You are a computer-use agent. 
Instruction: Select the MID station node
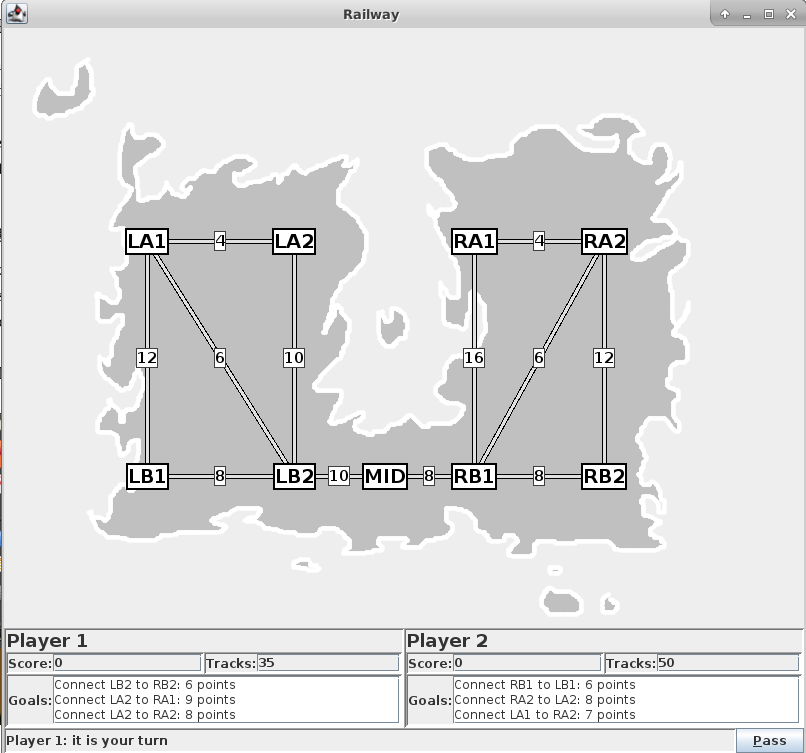pyautogui.click(x=385, y=476)
